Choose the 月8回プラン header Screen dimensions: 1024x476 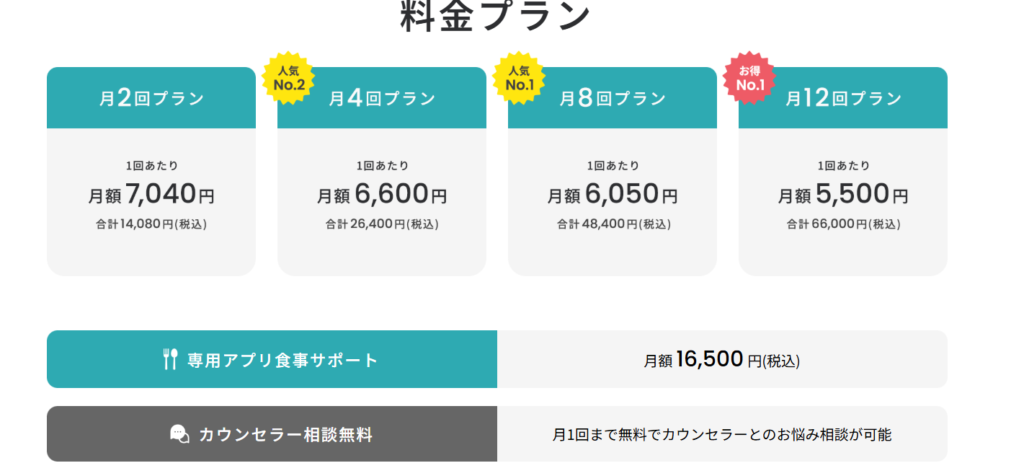tap(612, 98)
